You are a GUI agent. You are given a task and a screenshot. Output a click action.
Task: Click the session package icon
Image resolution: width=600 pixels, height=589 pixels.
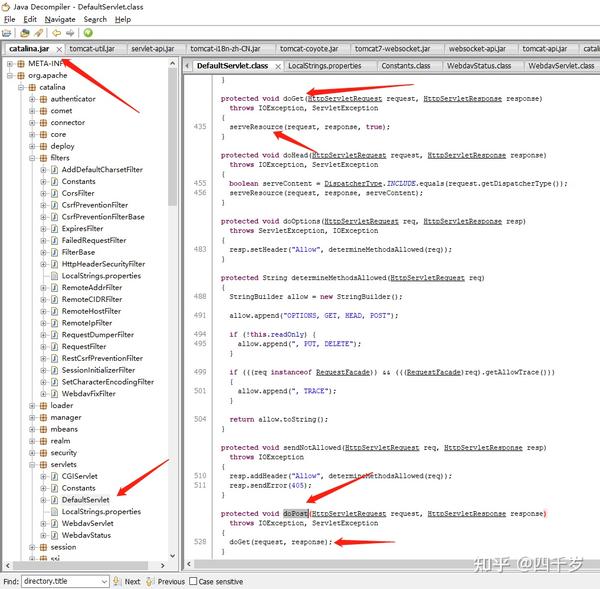pos(43,547)
